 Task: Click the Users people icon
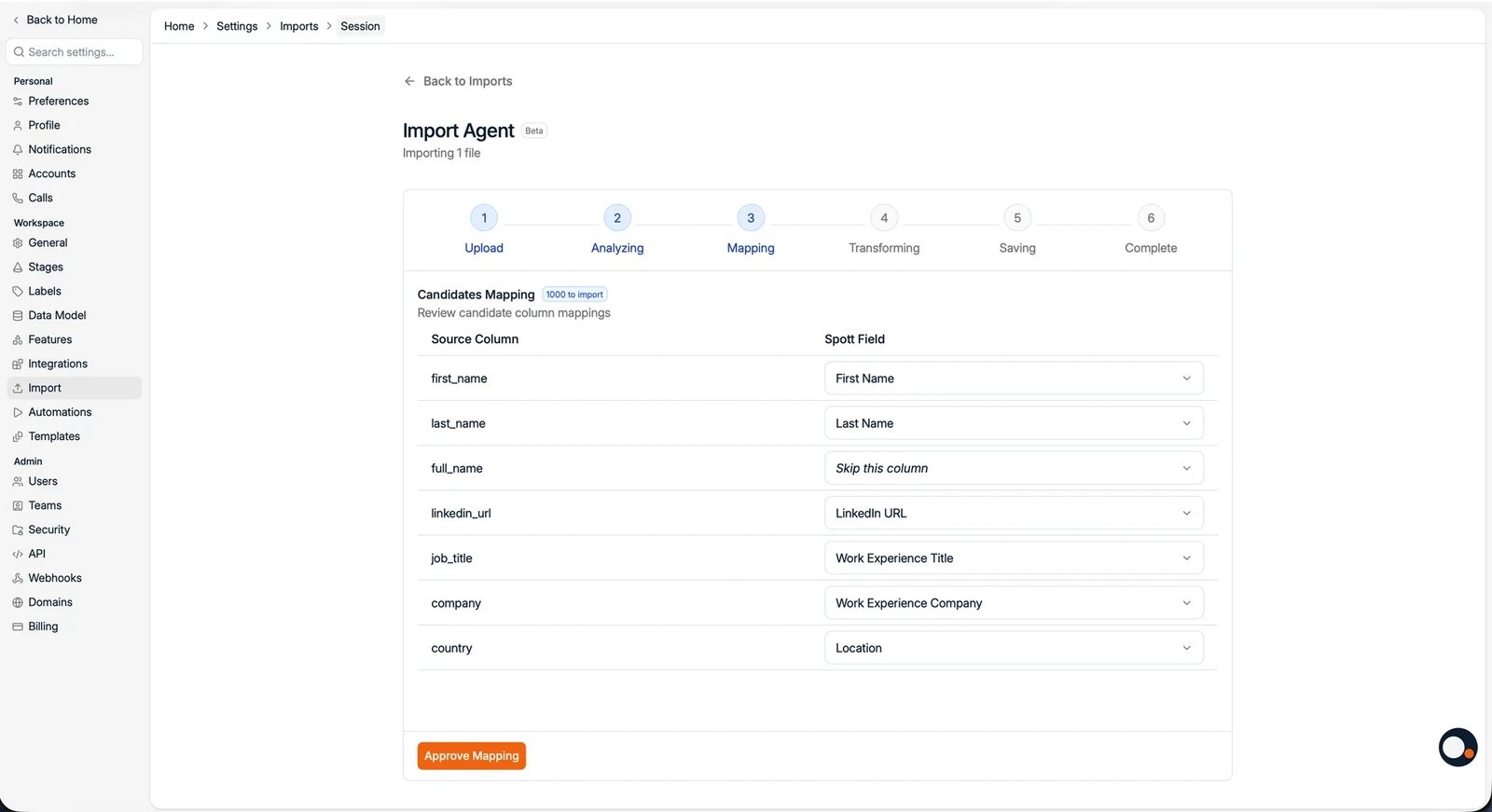pos(18,482)
